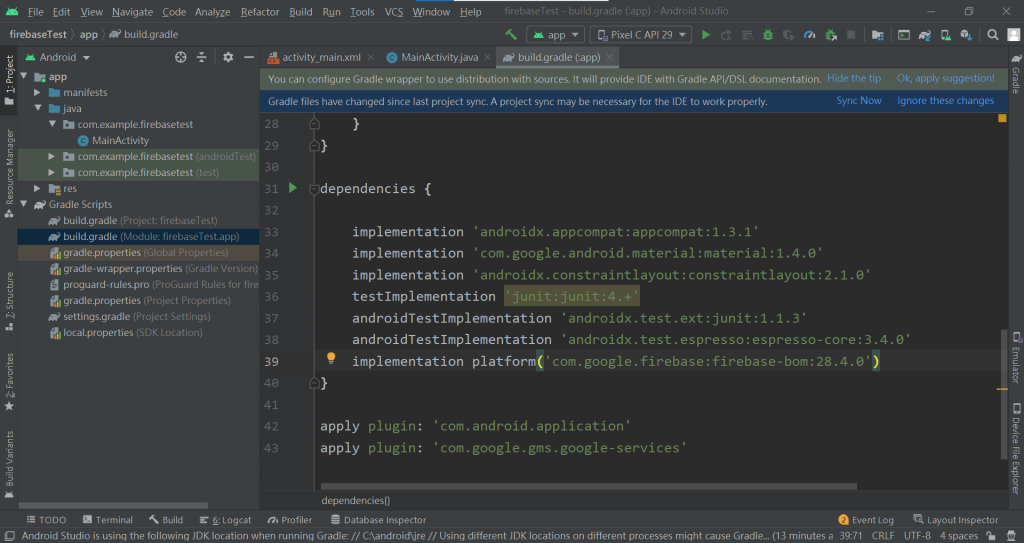Build project with the hammer icon
Screen dimensions: 1024x543
511,34
